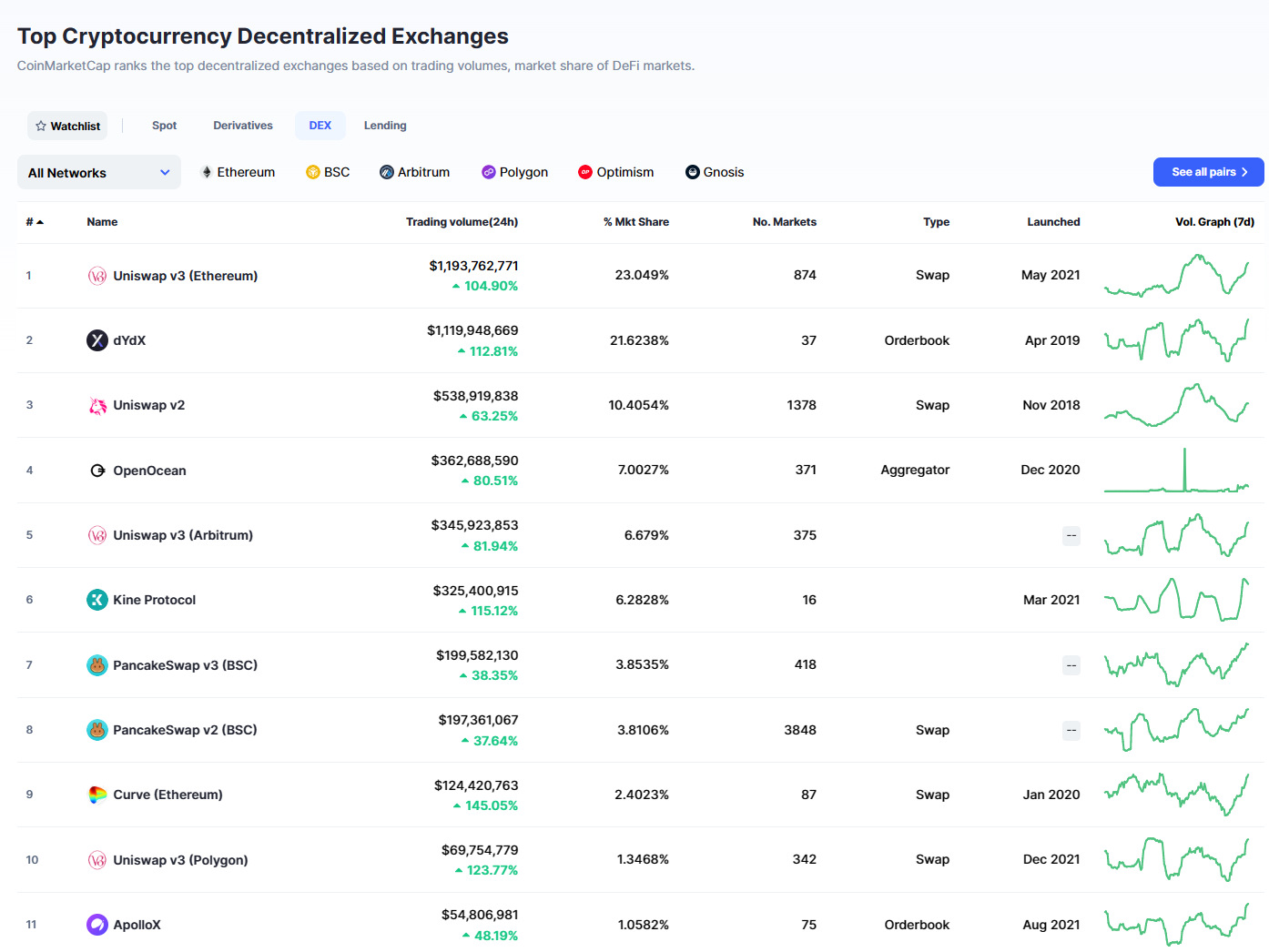Switch to the Derivatives tab
Image resolution: width=1269 pixels, height=952 pixels.
coord(243,126)
